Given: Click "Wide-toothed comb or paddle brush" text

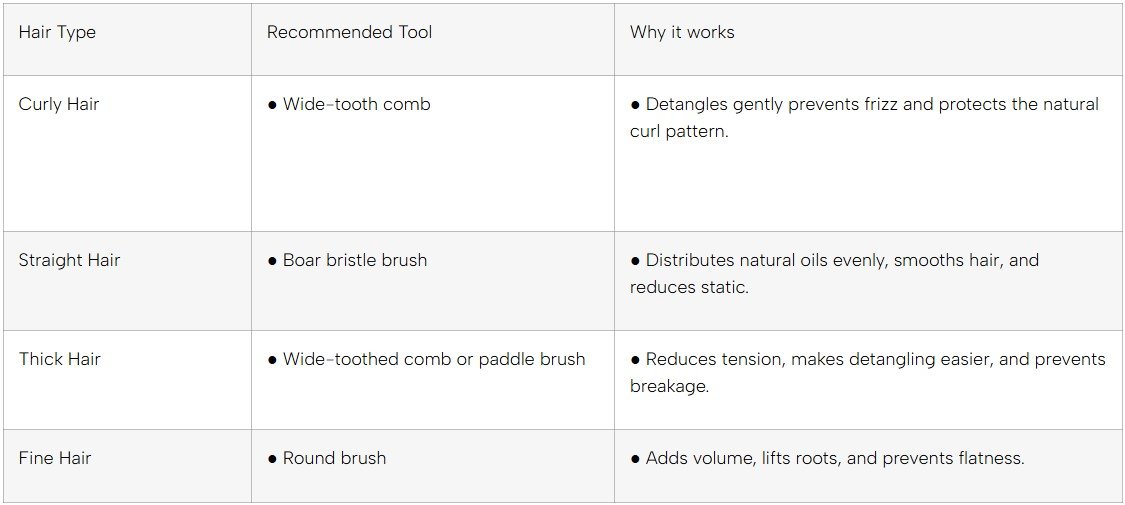Looking at the screenshot, I should 434,359.
